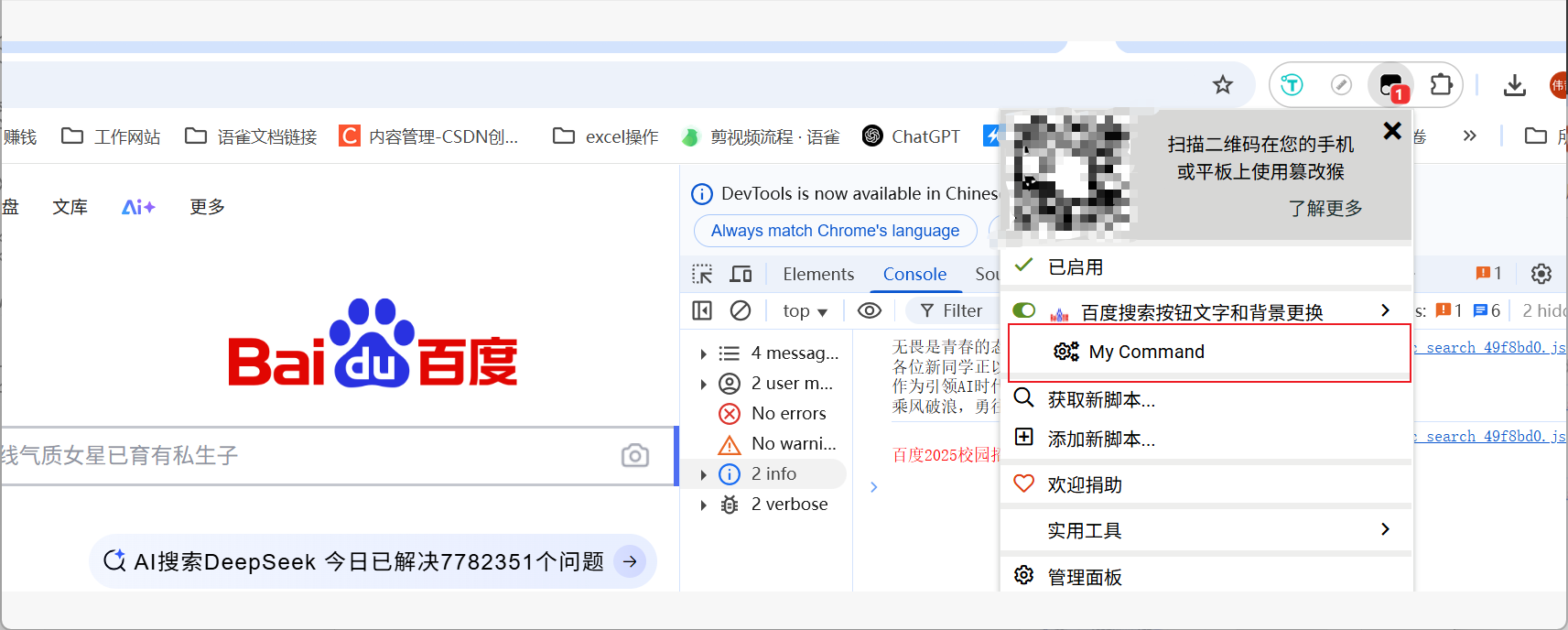Viewport: 1568px width, 630px height.
Task: Click the blue 6 messages count badge
Action: pos(1487,310)
